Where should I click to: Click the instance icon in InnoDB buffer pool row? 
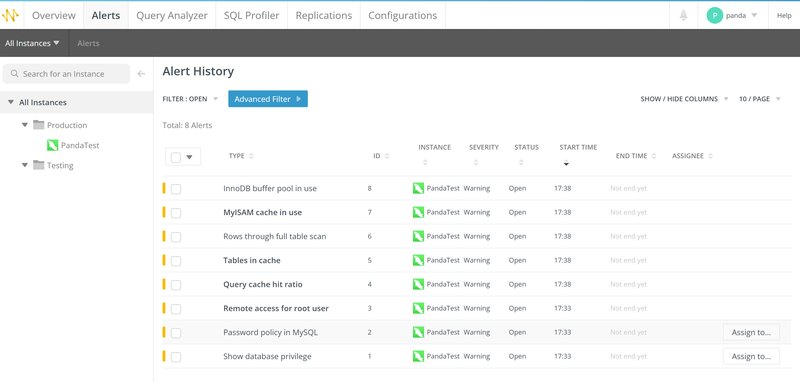(418, 188)
